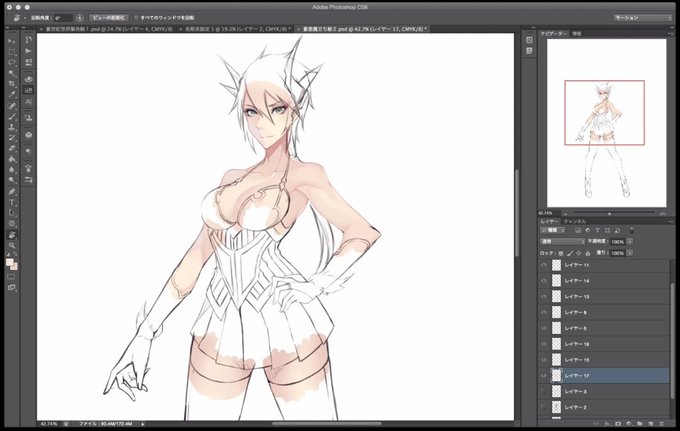The image size is (680, 431).
Task: Open the Navigator panel flyout menu
Action: click(x=672, y=33)
